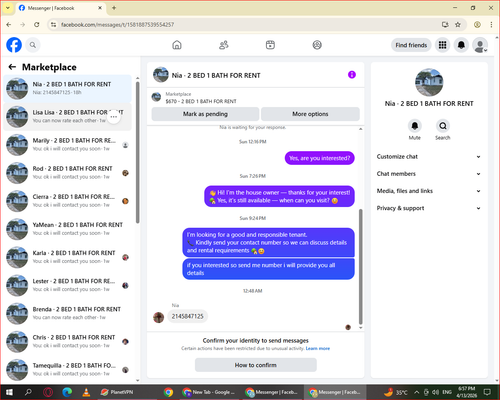Open the account profile avatar menu
The height and width of the screenshot is (400, 500).
[480, 45]
